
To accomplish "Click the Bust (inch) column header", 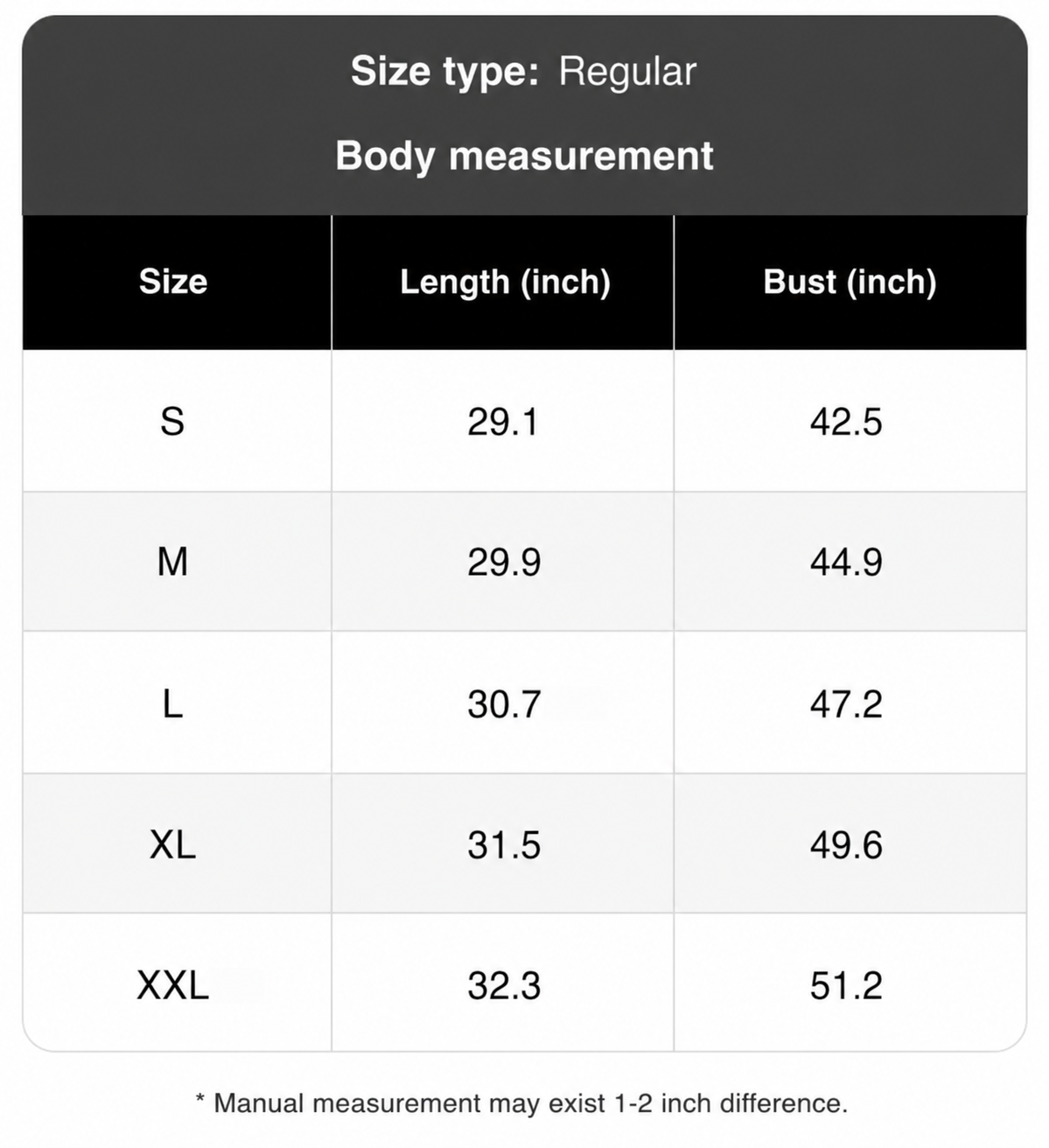I will [x=850, y=282].
